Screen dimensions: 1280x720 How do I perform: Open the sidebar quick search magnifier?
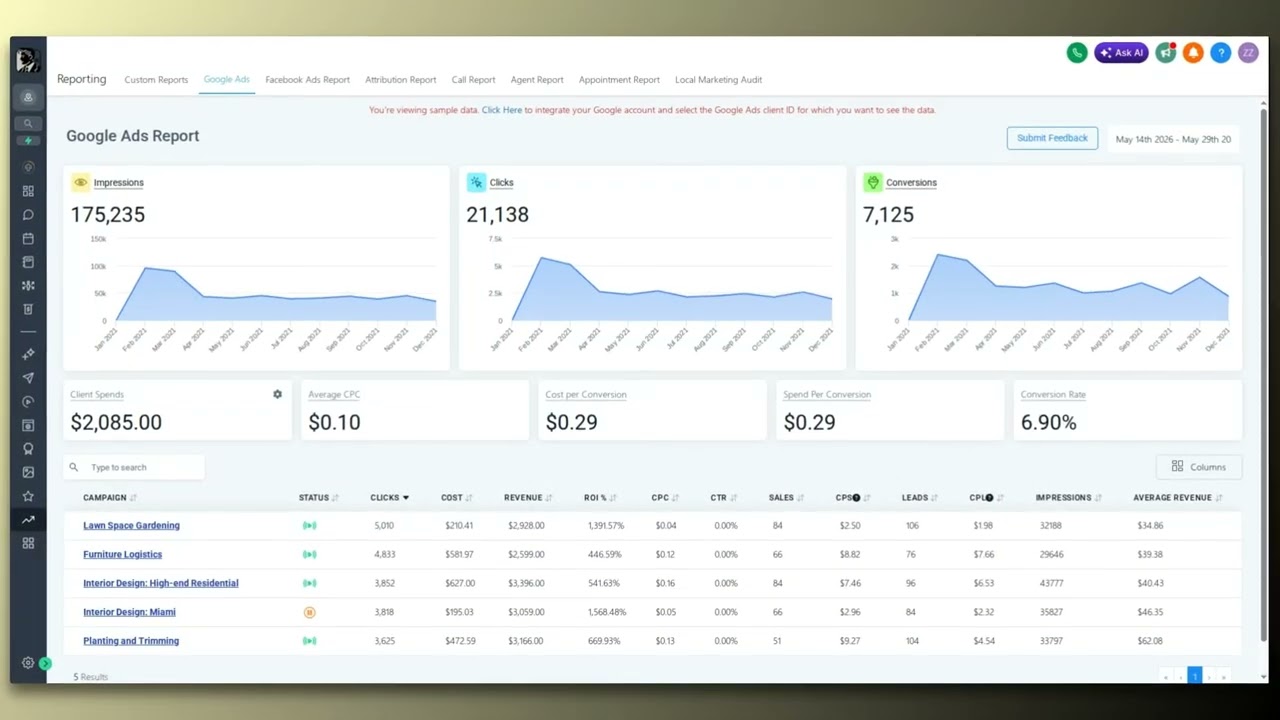28,124
